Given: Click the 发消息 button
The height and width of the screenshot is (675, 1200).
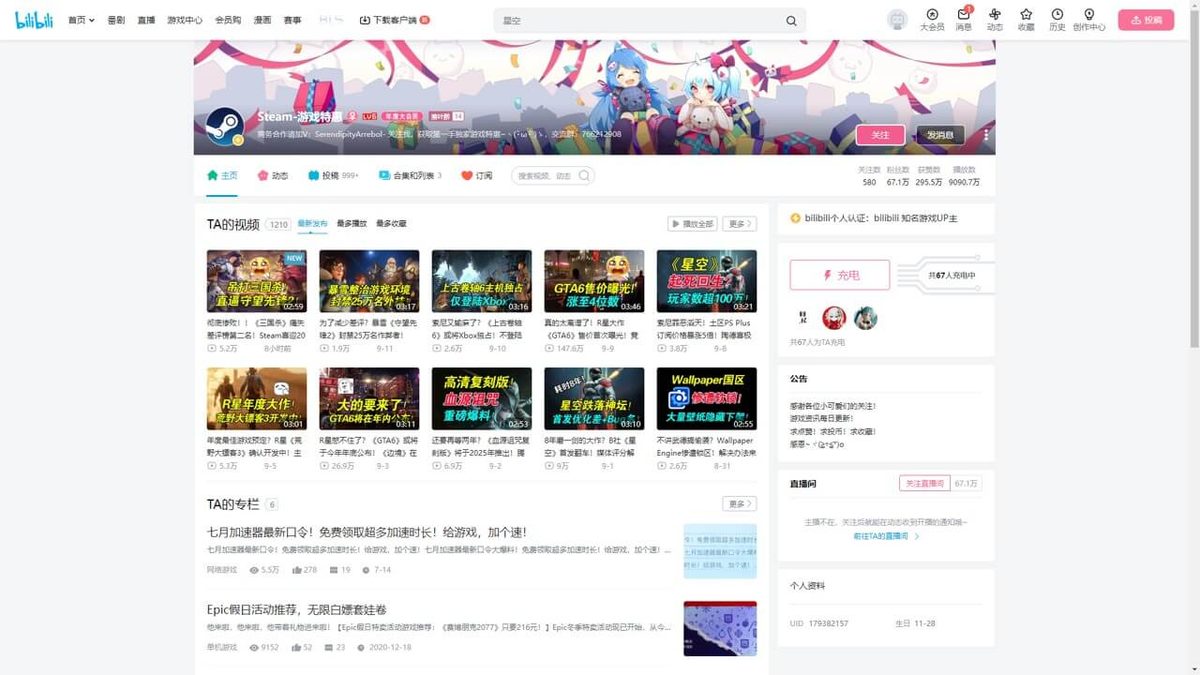Looking at the screenshot, I should tap(940, 135).
